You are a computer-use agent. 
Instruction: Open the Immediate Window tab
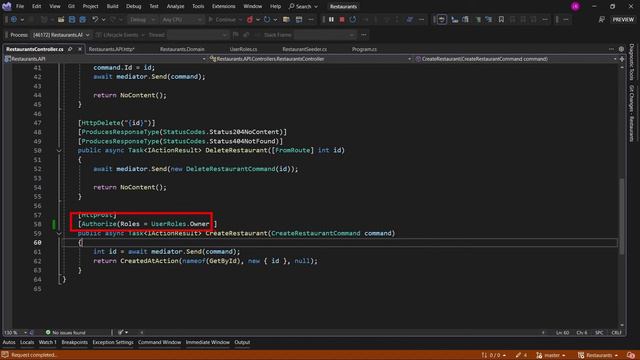(207, 342)
